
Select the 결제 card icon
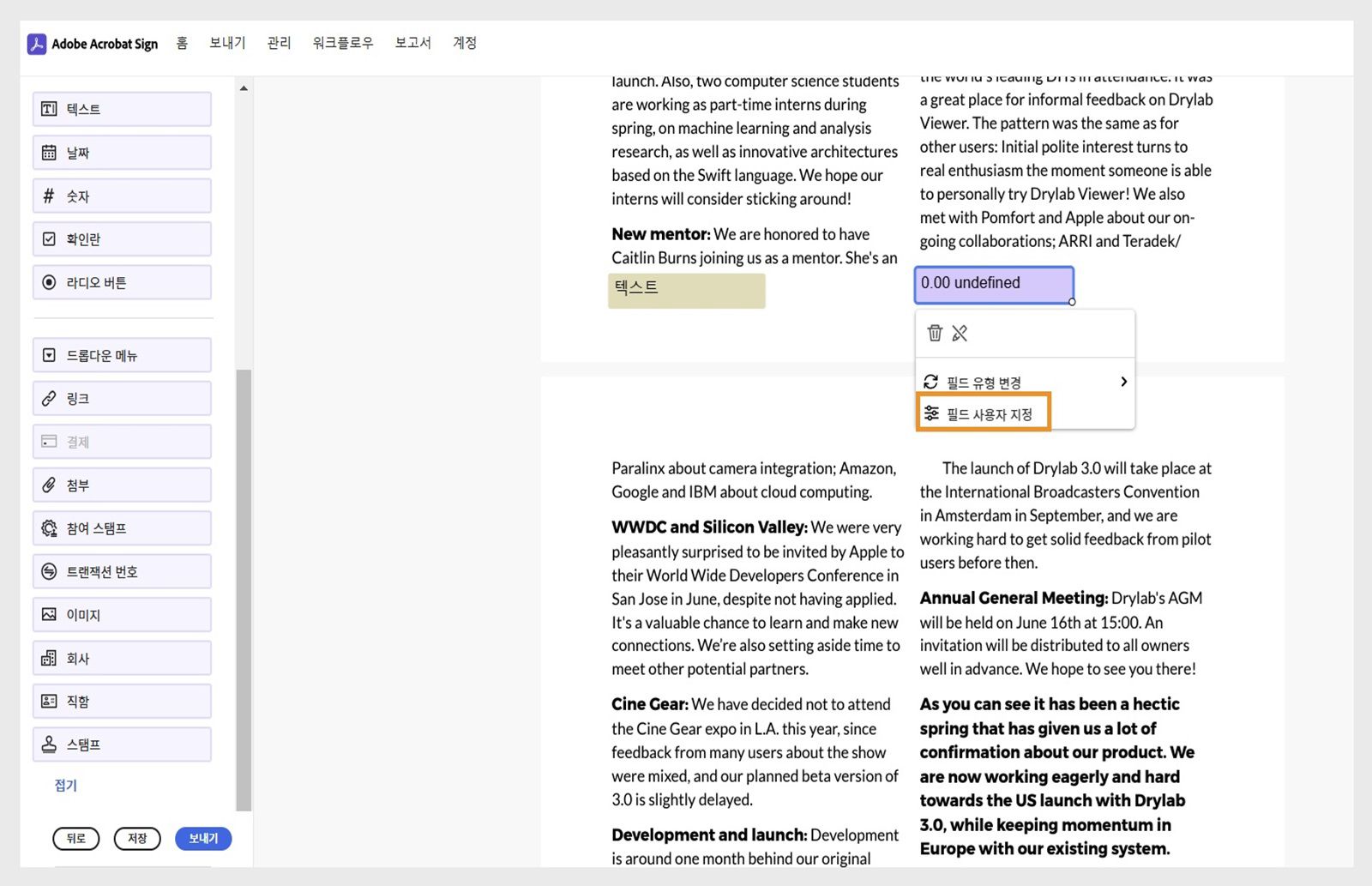point(49,442)
